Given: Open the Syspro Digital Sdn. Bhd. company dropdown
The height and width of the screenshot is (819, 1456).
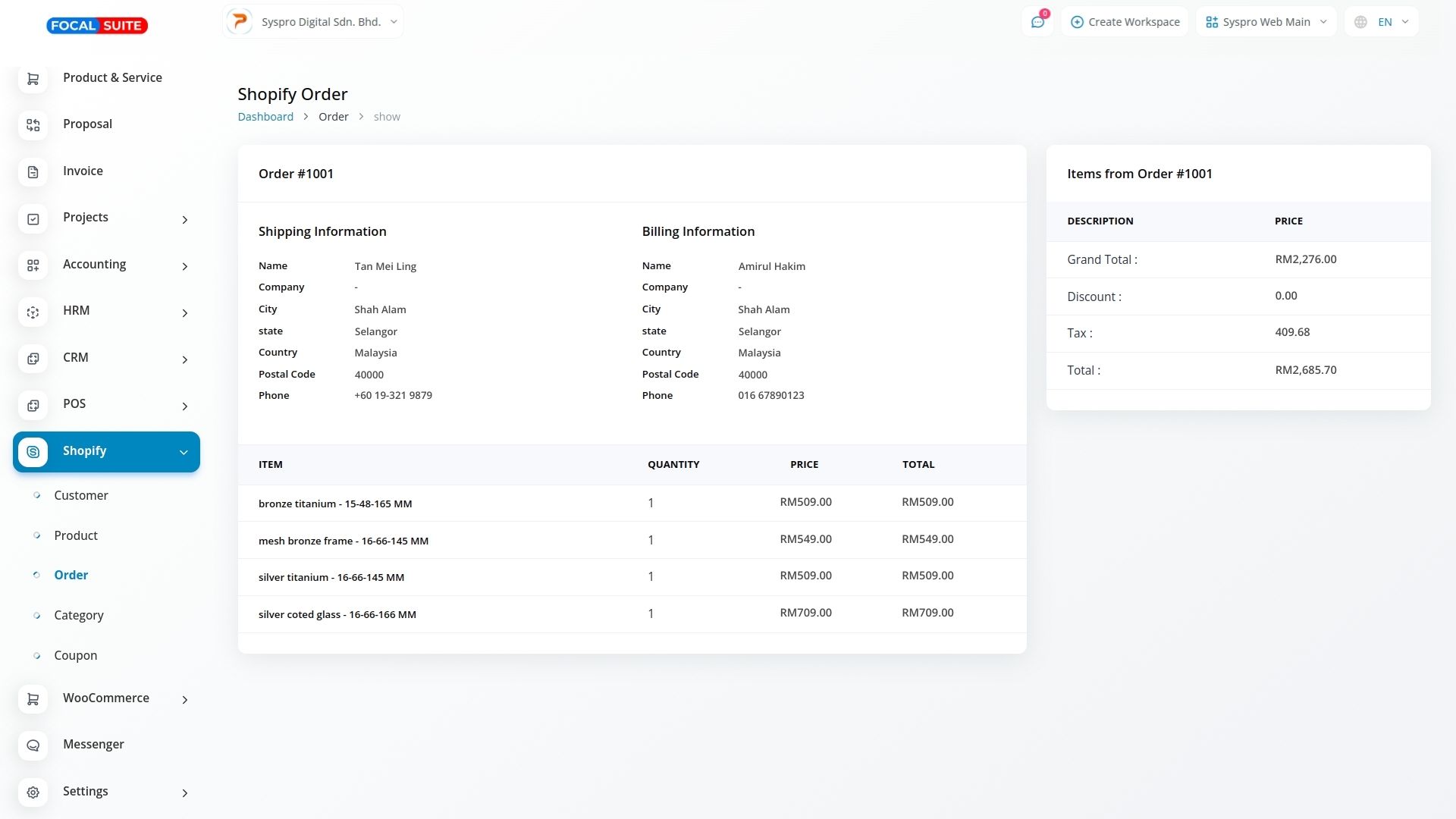Looking at the screenshot, I should (313, 22).
